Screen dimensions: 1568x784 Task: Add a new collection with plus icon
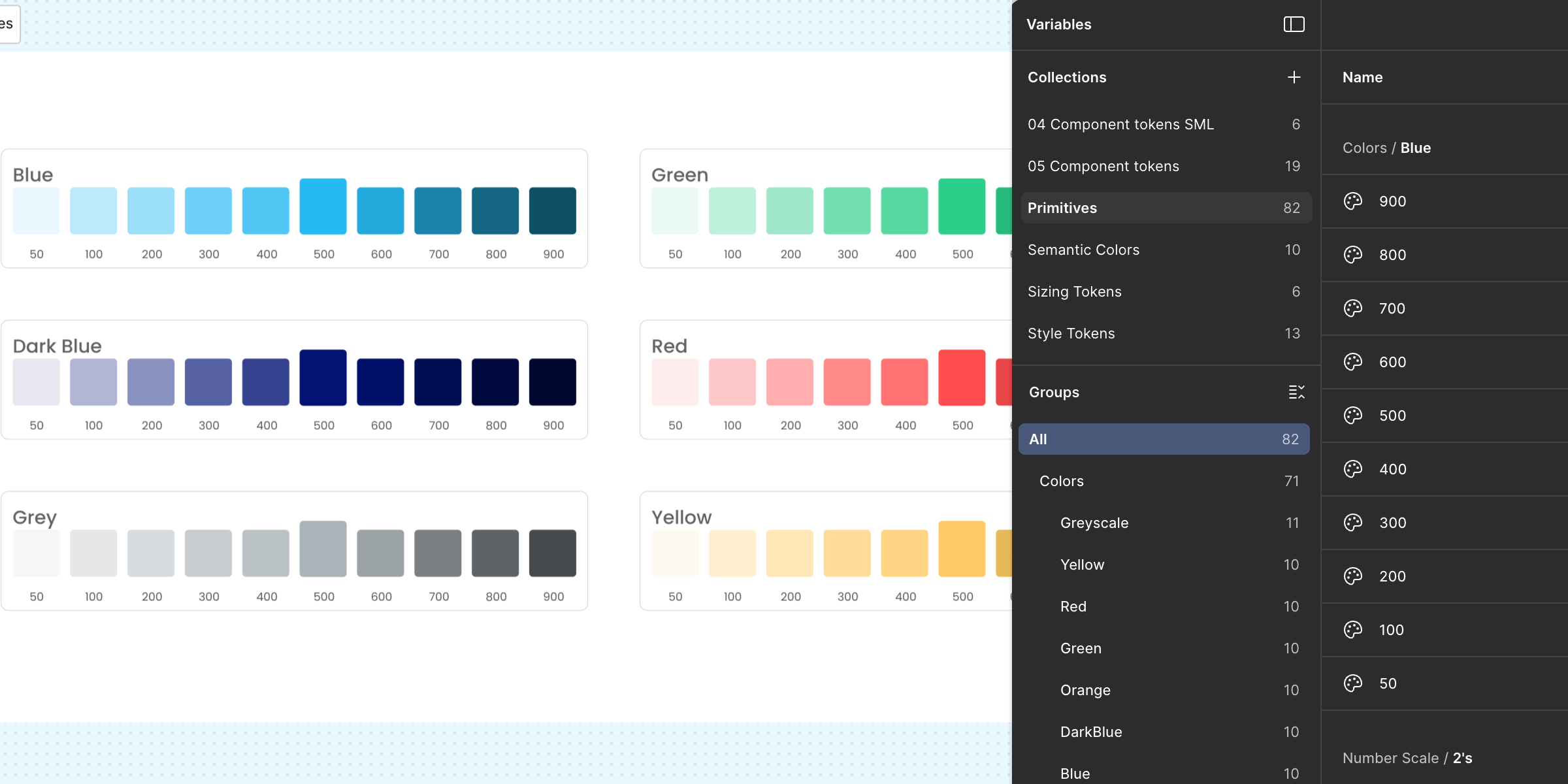(x=1294, y=77)
